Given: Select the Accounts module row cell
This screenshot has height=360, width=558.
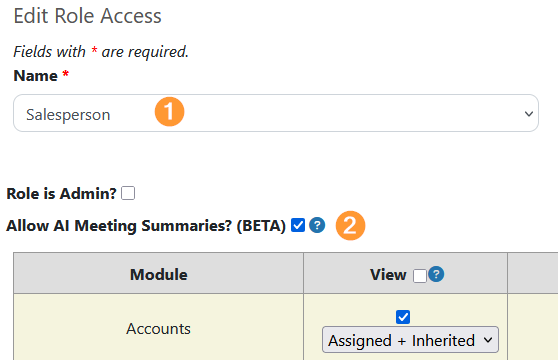Looking at the screenshot, I should click(x=158, y=328).
